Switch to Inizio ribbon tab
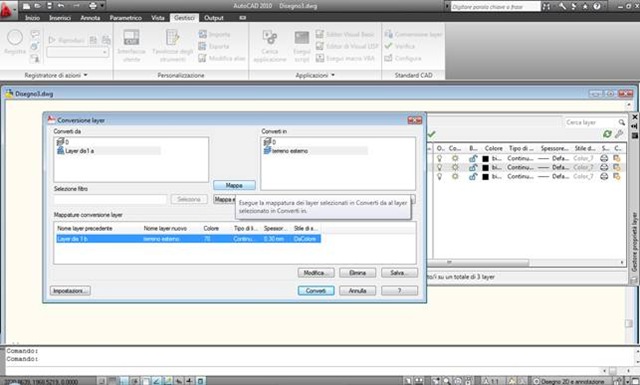640x385 pixels. (32, 18)
